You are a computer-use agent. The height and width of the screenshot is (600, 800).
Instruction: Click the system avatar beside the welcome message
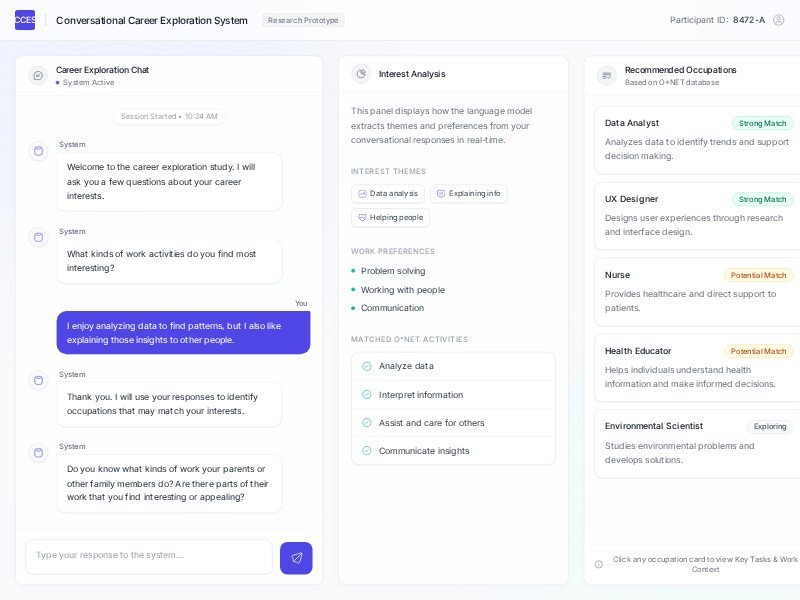pos(39,152)
